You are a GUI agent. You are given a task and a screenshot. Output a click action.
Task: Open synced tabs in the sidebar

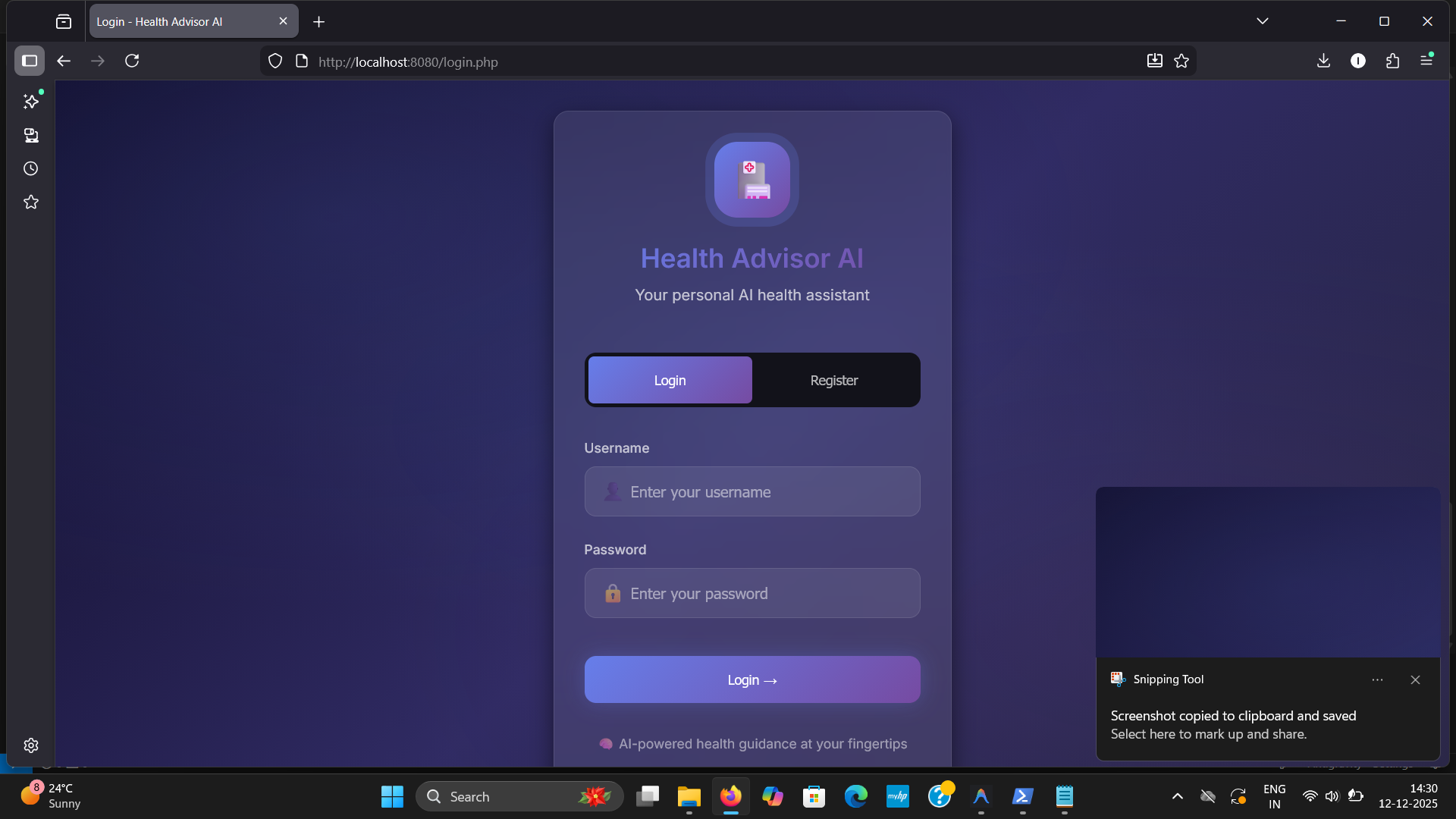click(31, 135)
